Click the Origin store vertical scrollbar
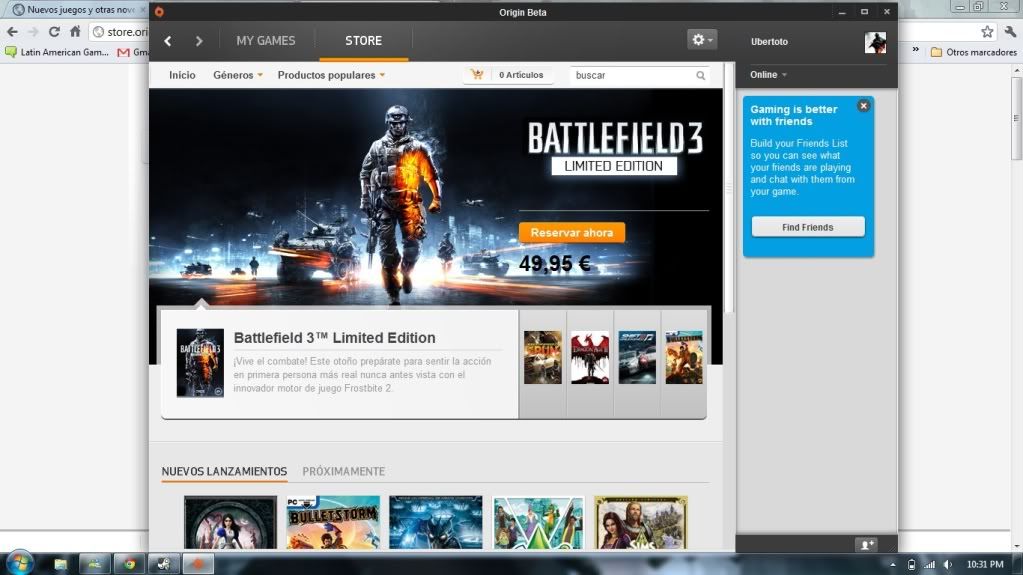Screen dimensions: 1023x575 tap(729, 189)
